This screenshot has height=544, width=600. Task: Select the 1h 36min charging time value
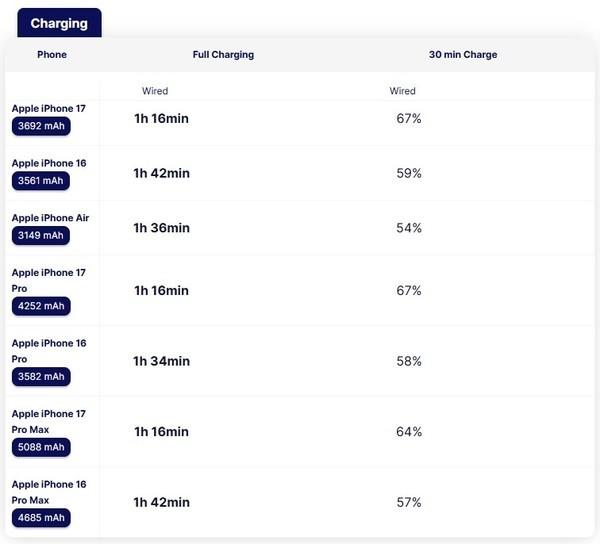pos(161,228)
